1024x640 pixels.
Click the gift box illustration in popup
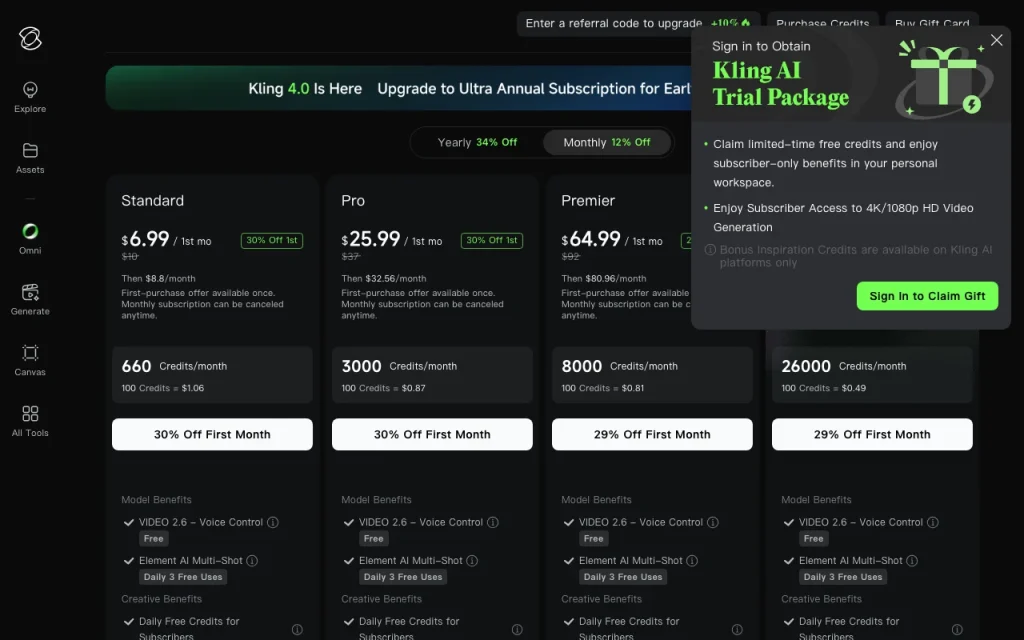click(x=944, y=78)
